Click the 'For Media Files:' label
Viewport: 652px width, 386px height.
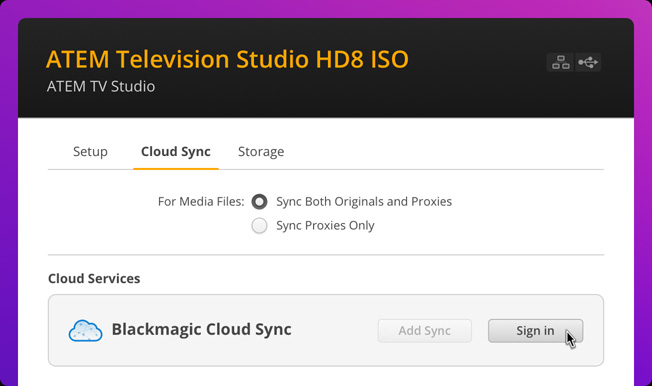[x=201, y=202]
